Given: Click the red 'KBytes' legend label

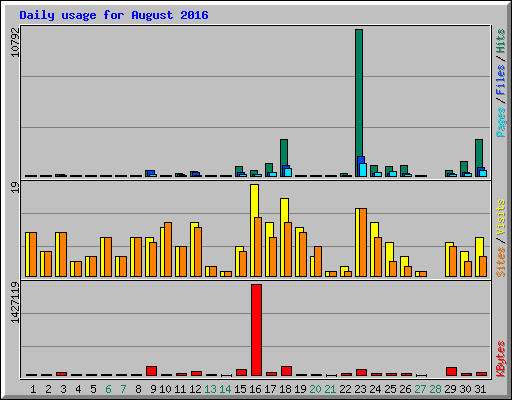Looking at the screenshot, I should tap(501, 359).
